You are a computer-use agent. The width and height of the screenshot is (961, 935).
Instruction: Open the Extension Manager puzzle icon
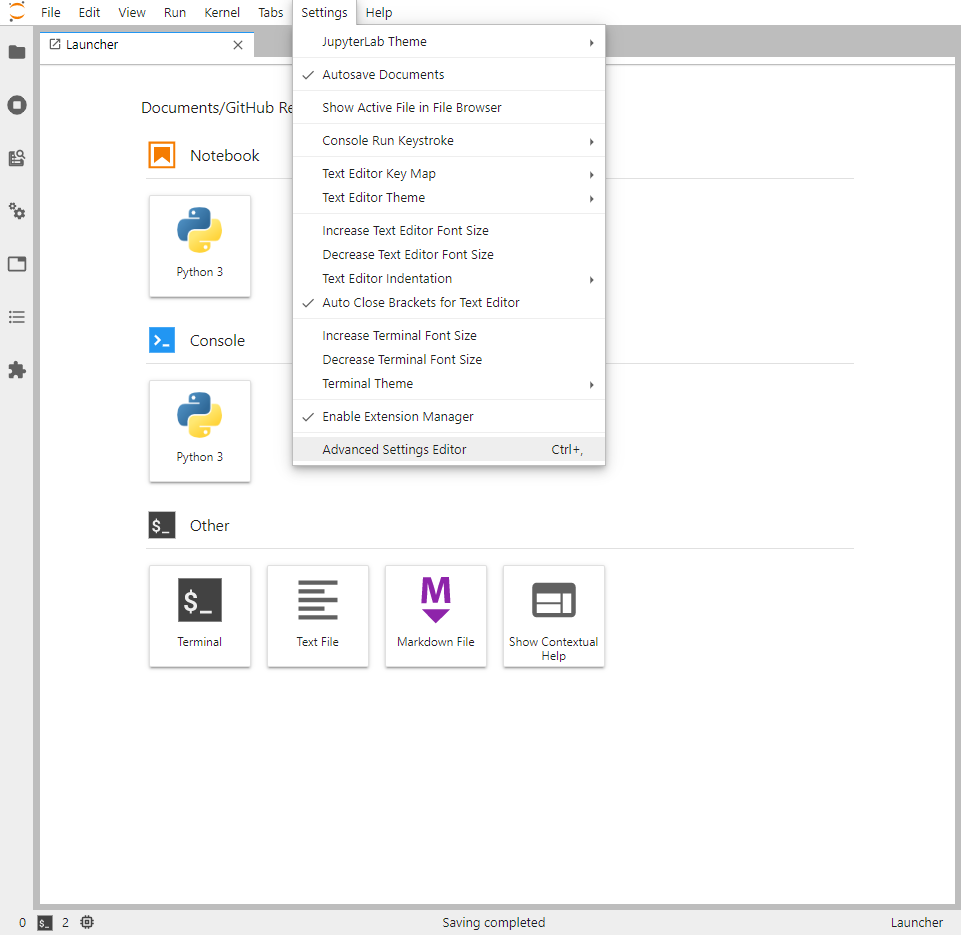point(17,370)
